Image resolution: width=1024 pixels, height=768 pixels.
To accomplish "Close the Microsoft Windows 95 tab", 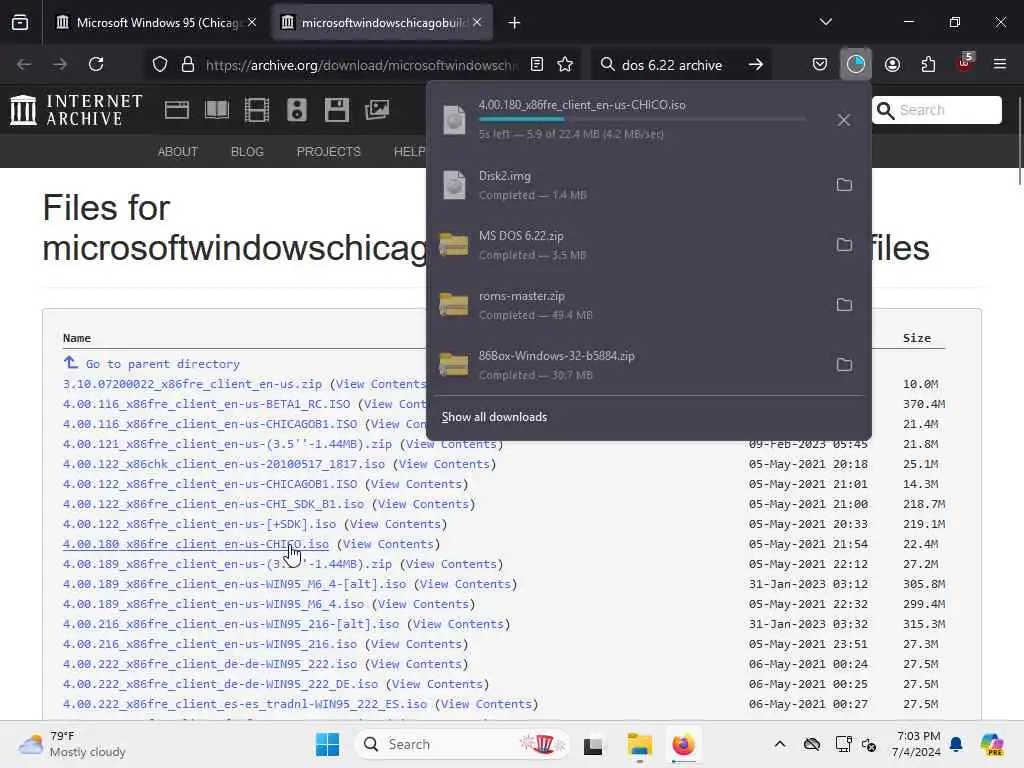I will coord(252,22).
